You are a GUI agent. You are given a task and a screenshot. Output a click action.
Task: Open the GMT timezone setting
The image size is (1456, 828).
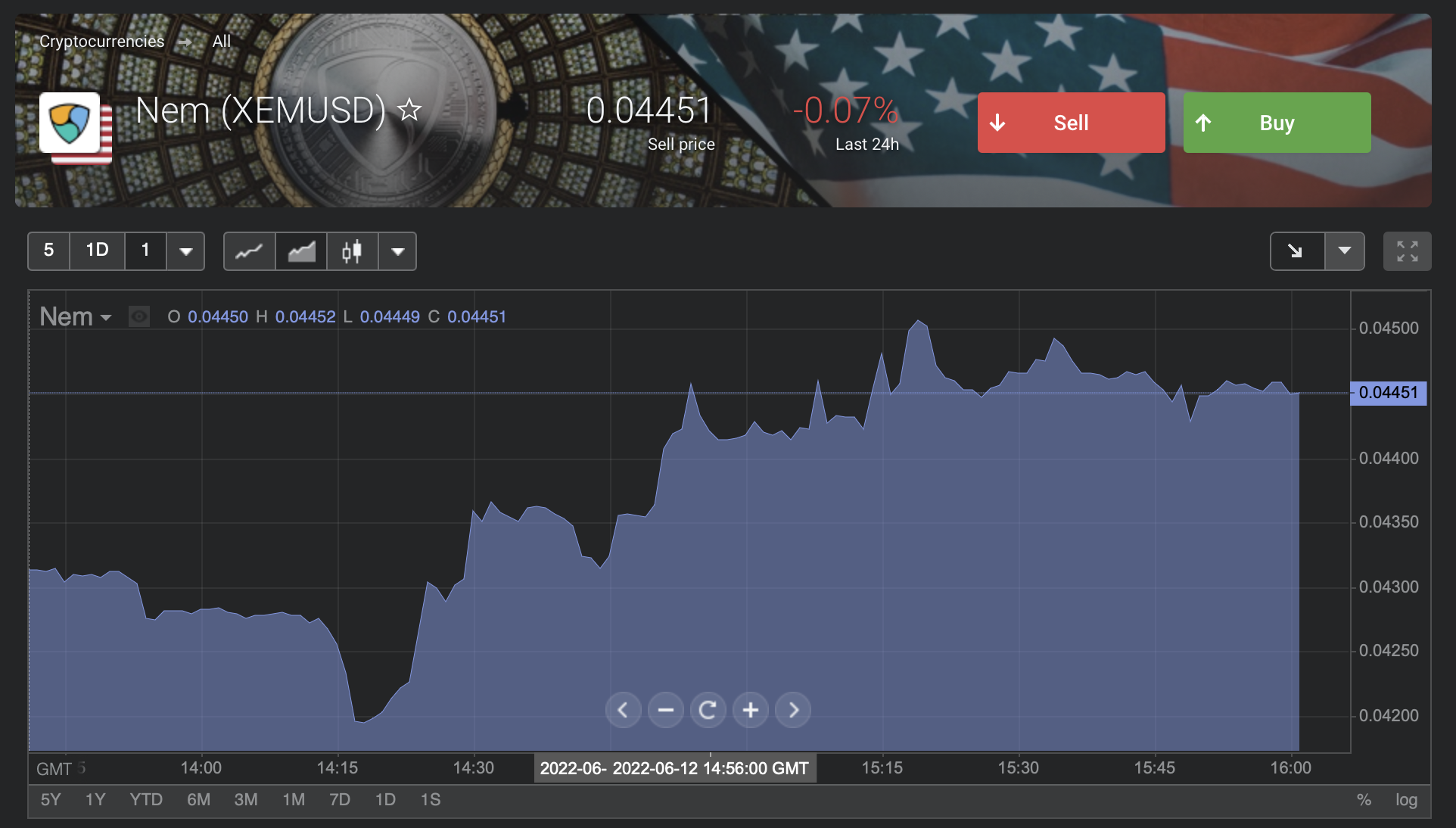pyautogui.click(x=54, y=769)
